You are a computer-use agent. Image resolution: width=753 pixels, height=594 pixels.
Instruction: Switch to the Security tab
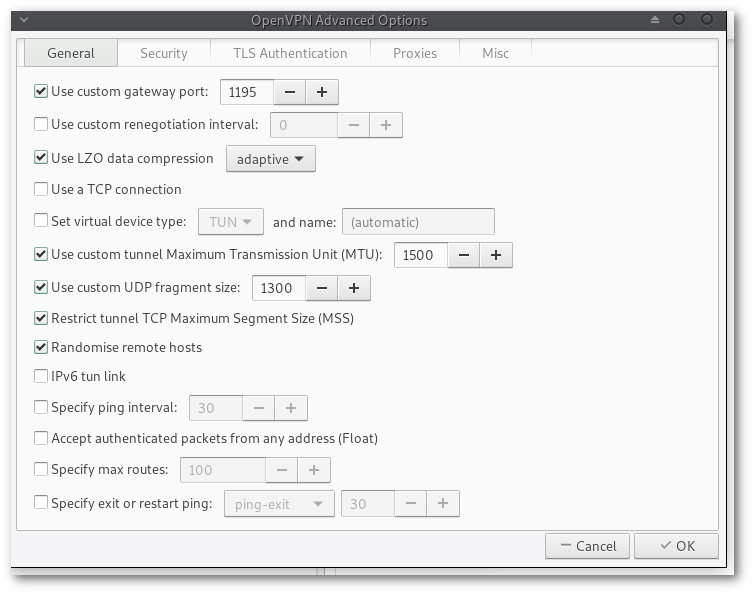pyautogui.click(x=164, y=53)
